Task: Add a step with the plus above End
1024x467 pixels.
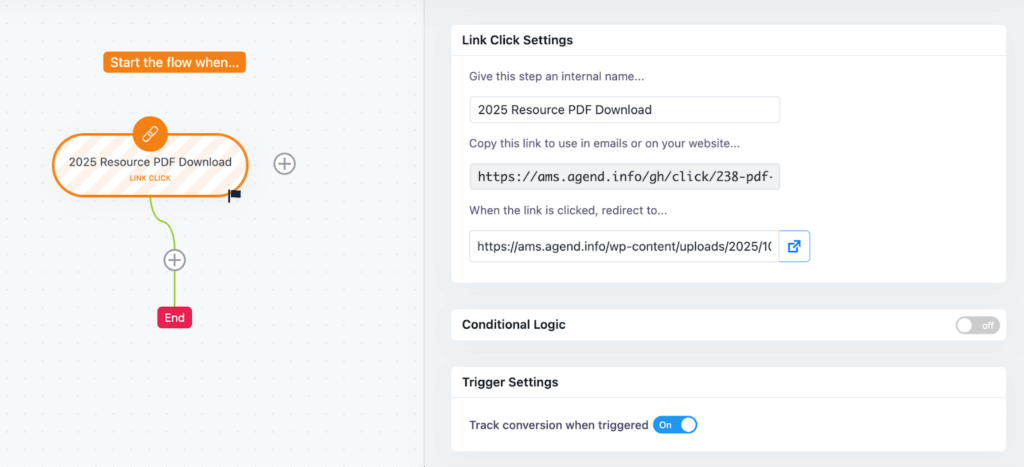Action: (175, 260)
